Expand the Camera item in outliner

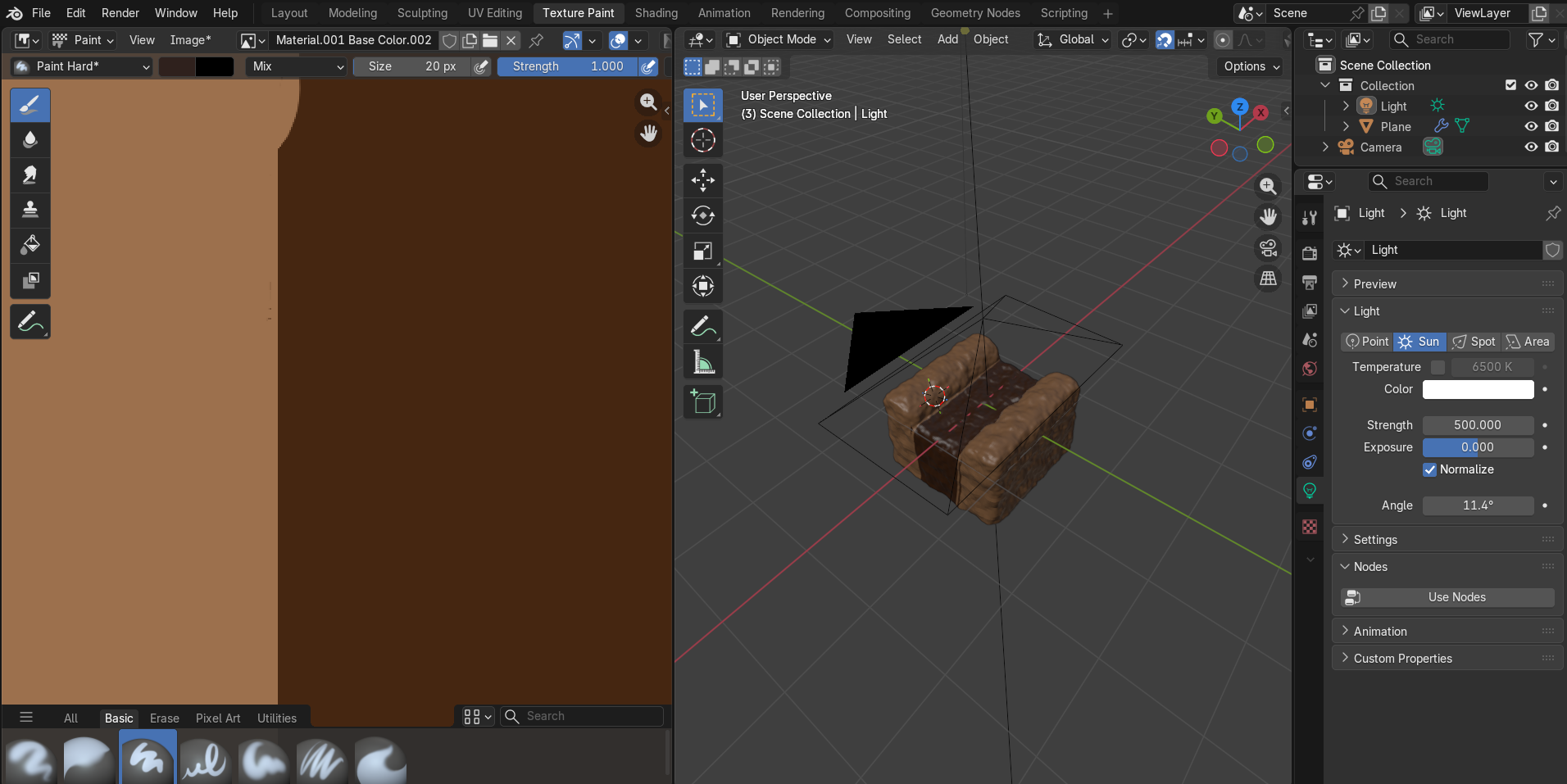click(1325, 147)
